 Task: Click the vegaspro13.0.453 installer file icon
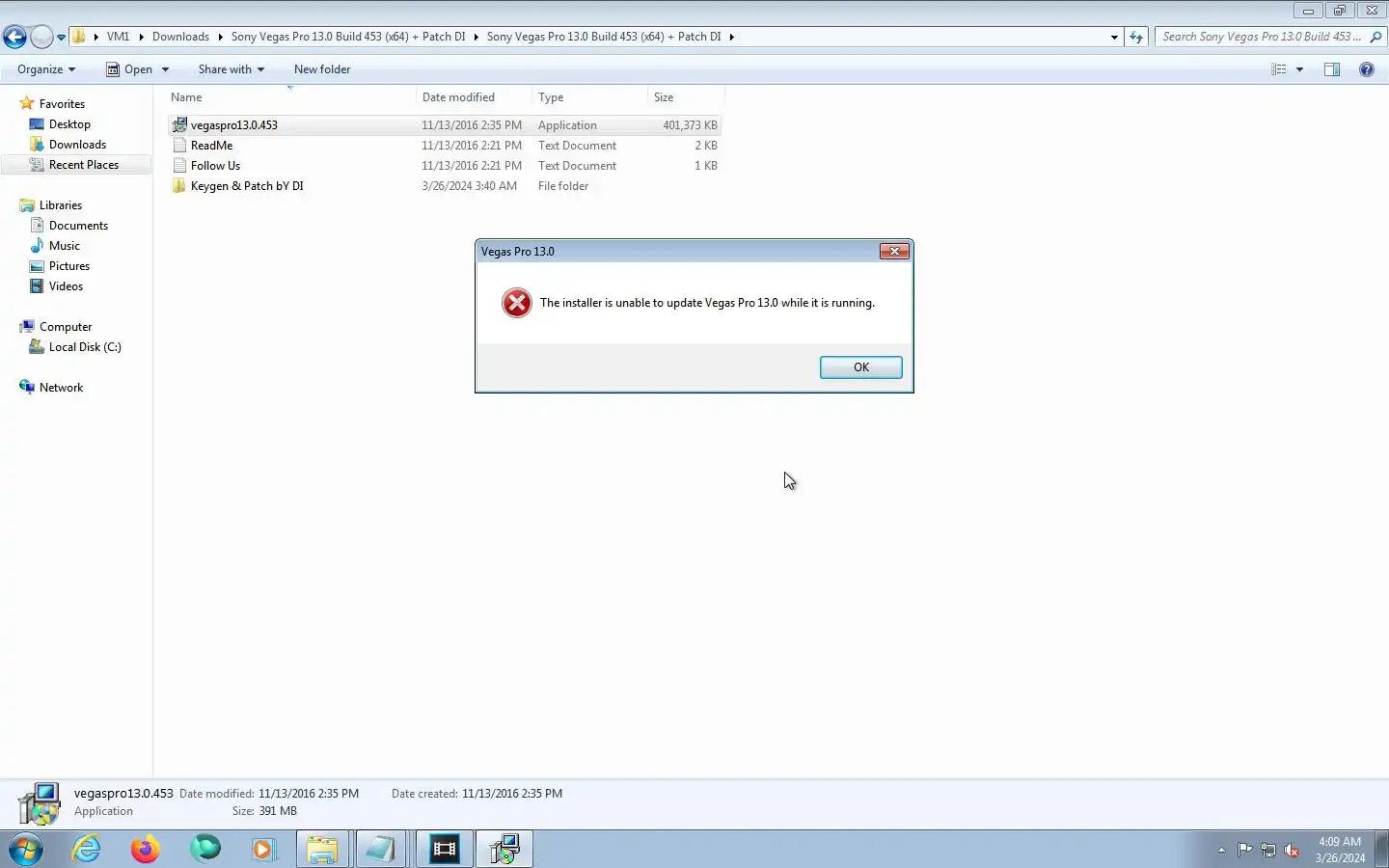pos(179,125)
